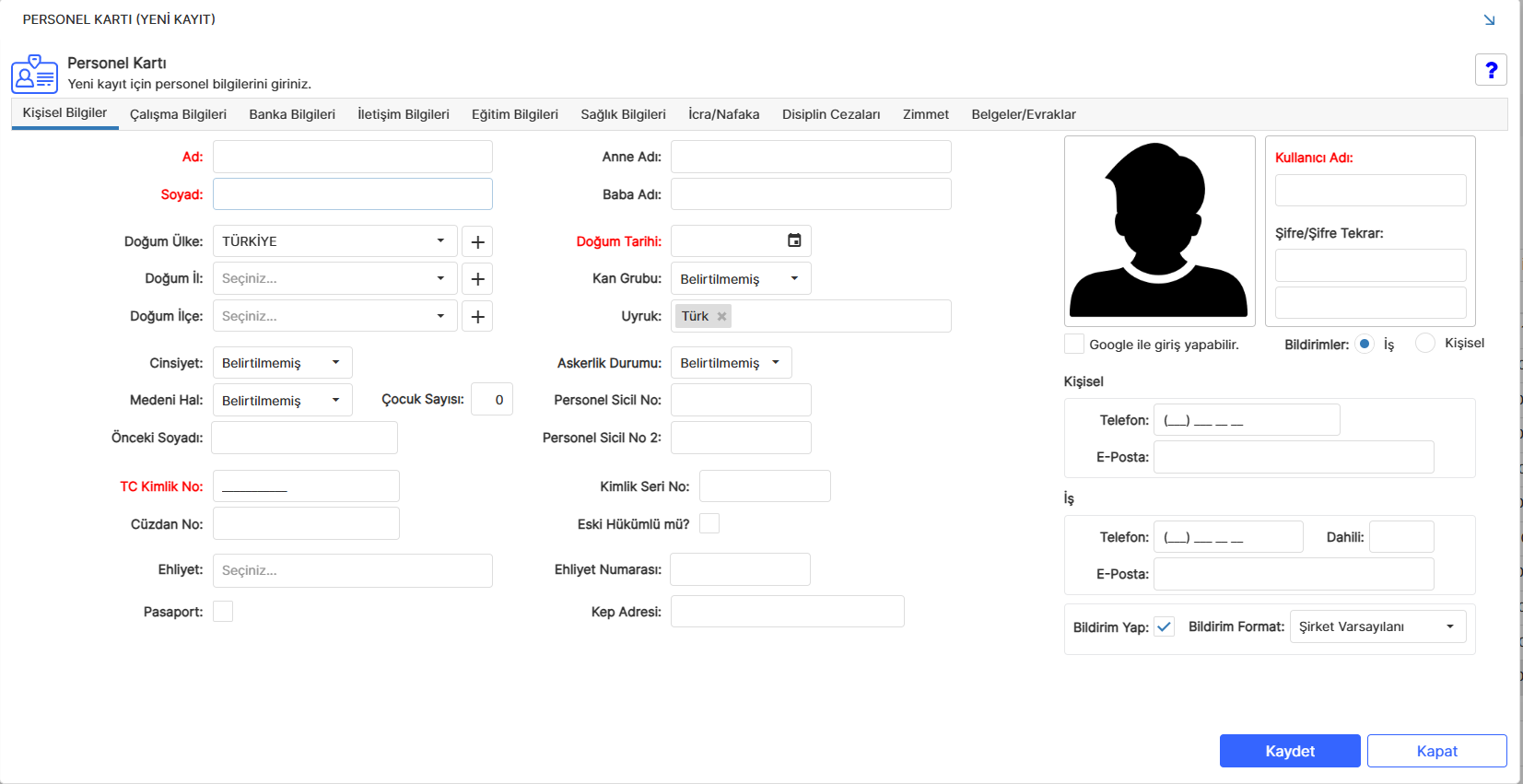Viewport: 1523px width, 784px height.
Task: Click the plus button next to Doğum Ülke
Action: pyautogui.click(x=477, y=241)
